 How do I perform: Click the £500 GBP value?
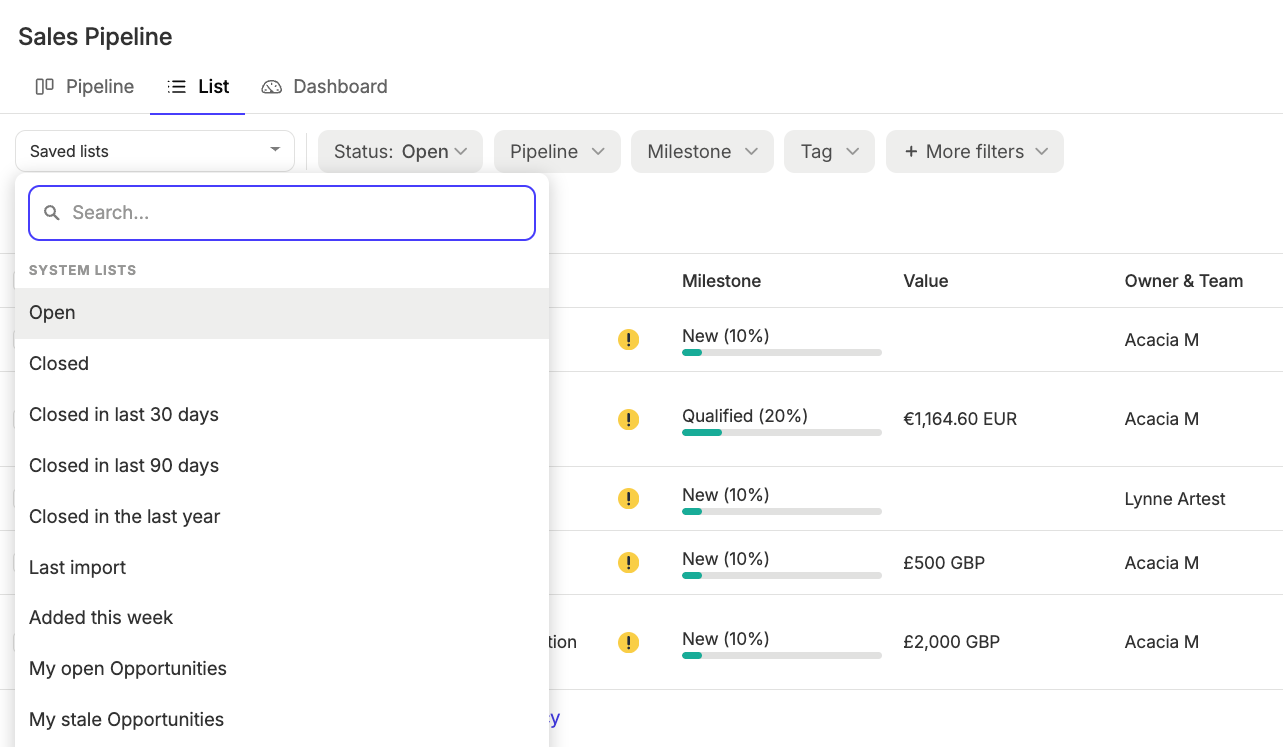coord(944,563)
